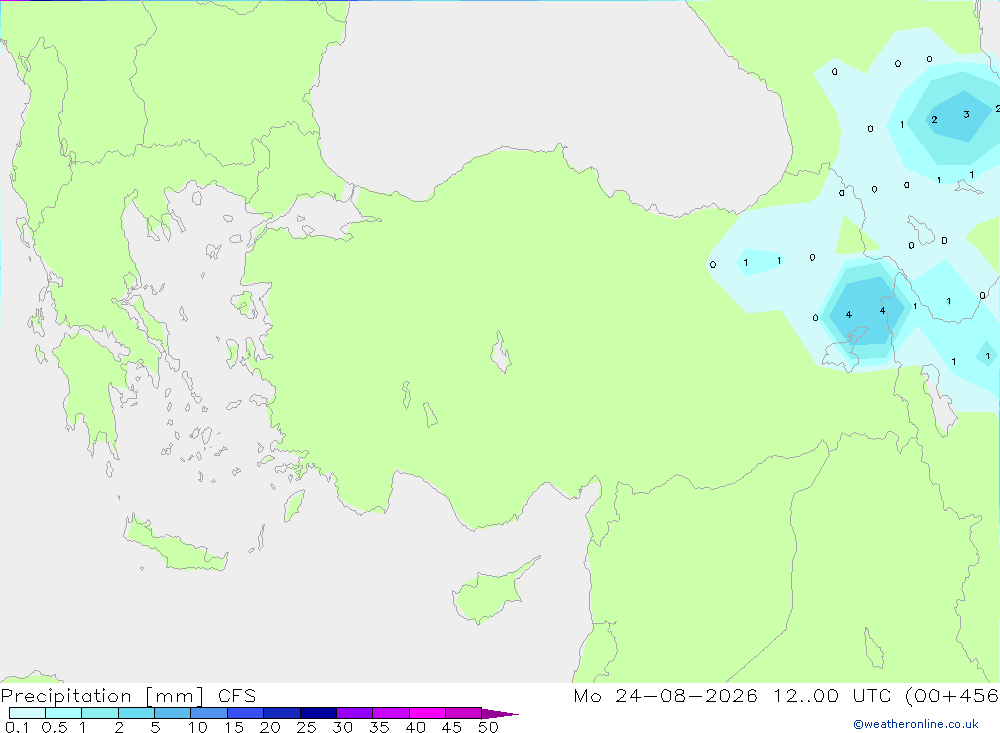Select the 20–25 mm legend color box

(281, 713)
